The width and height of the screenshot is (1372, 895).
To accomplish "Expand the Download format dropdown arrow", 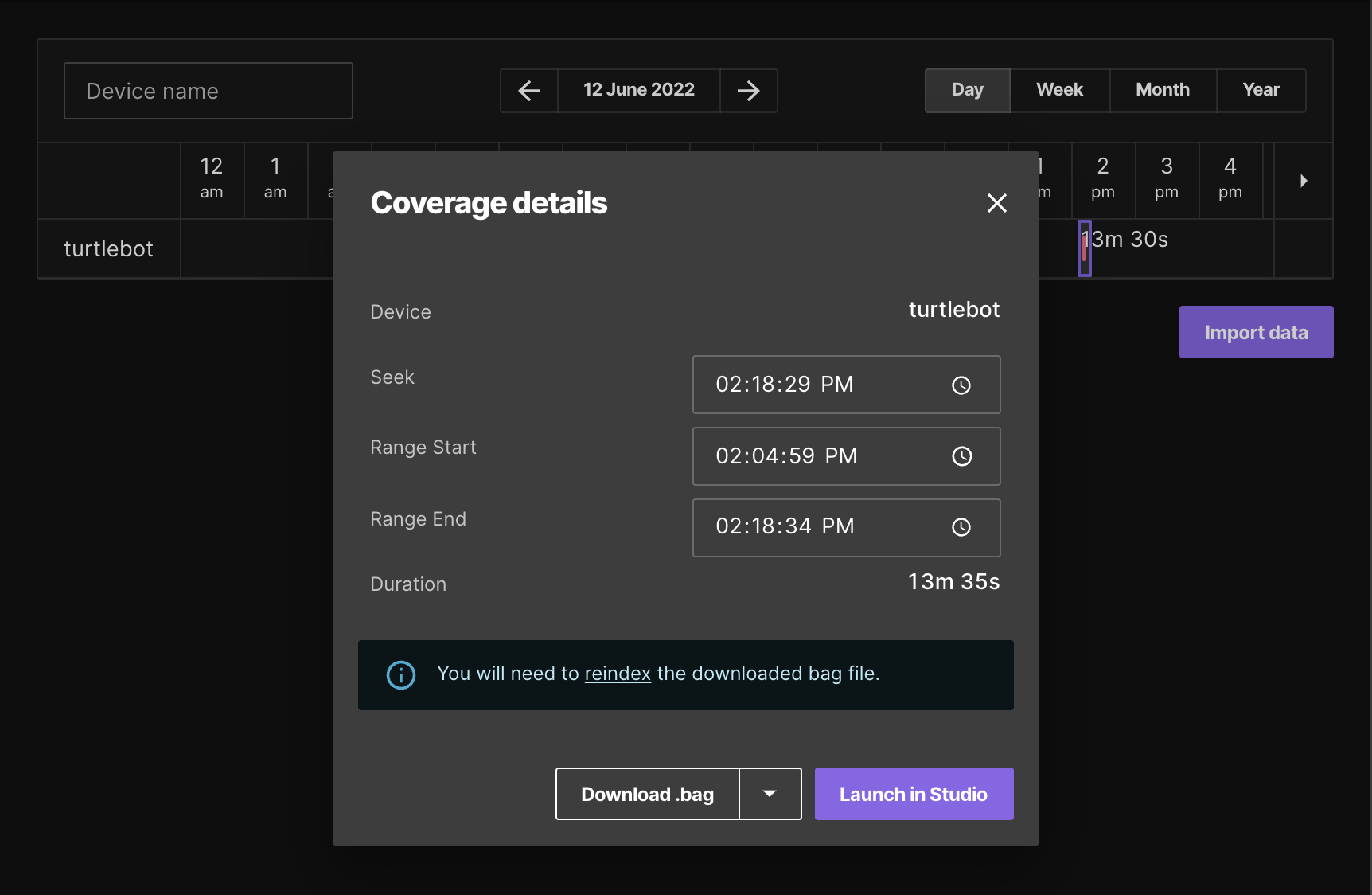I will pyautogui.click(x=770, y=794).
